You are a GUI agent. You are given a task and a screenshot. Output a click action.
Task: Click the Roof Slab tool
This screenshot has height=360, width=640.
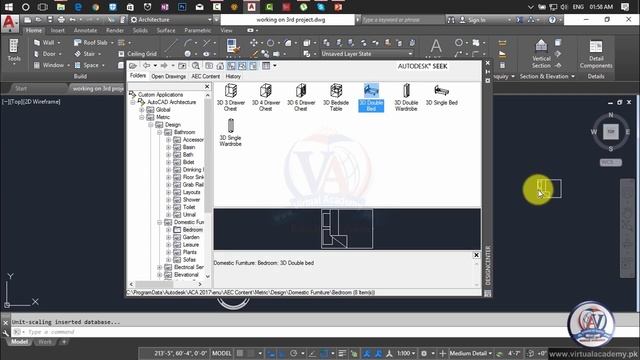(93, 42)
